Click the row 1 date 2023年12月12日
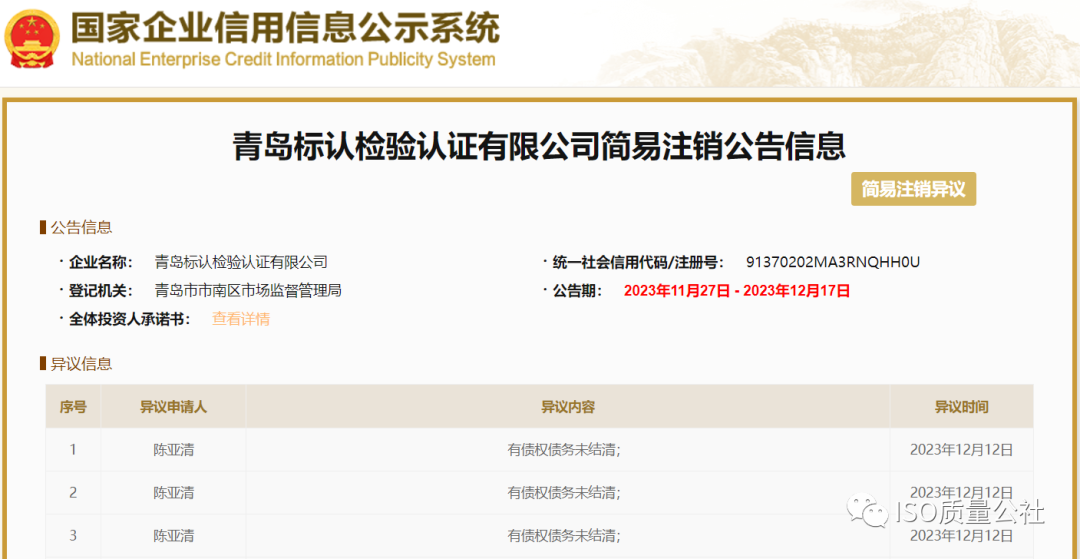The width and height of the screenshot is (1080, 559). pyautogui.click(x=962, y=450)
